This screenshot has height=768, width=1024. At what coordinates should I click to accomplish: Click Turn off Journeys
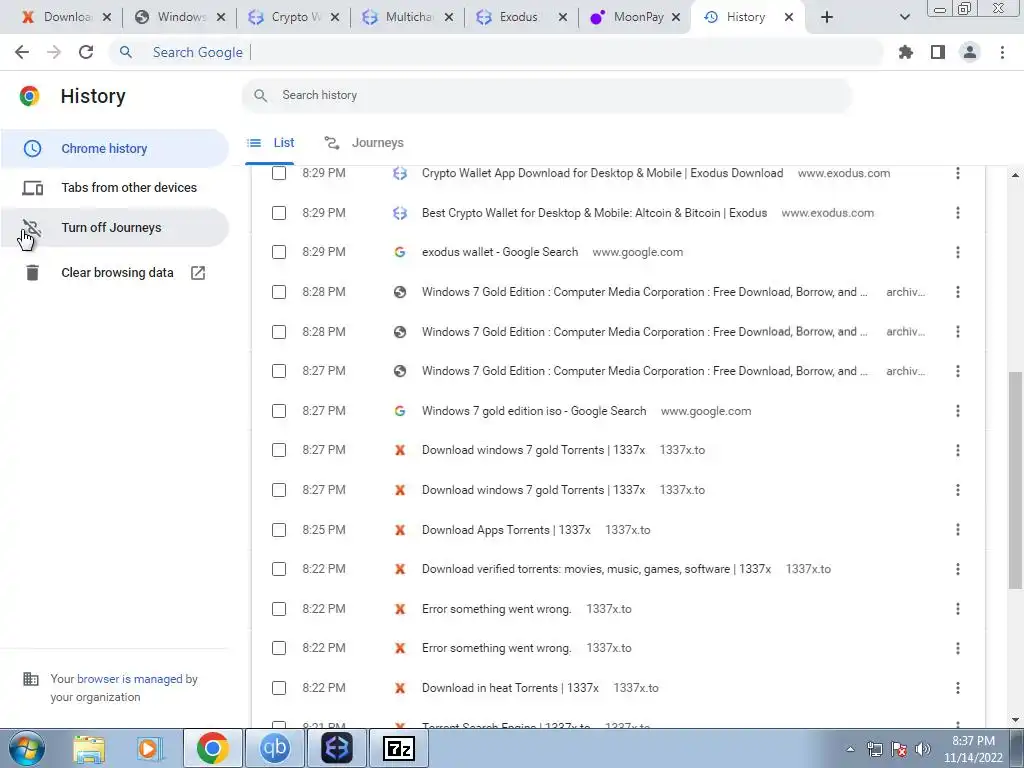tap(114, 227)
